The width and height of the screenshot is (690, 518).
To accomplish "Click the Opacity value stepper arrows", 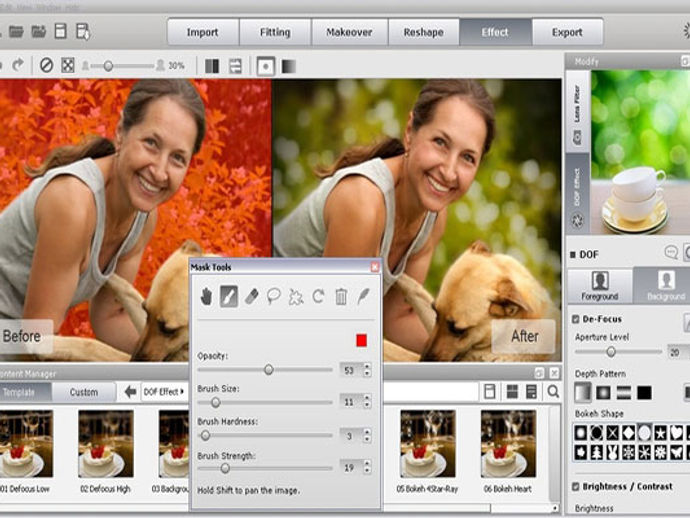I will pos(367,370).
